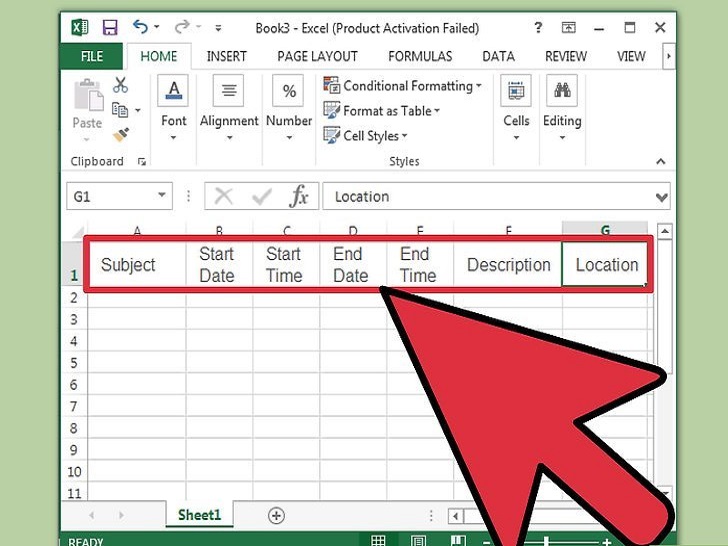Open the Undo history dropdown arrow
The height and width of the screenshot is (546, 728).
[157, 27]
